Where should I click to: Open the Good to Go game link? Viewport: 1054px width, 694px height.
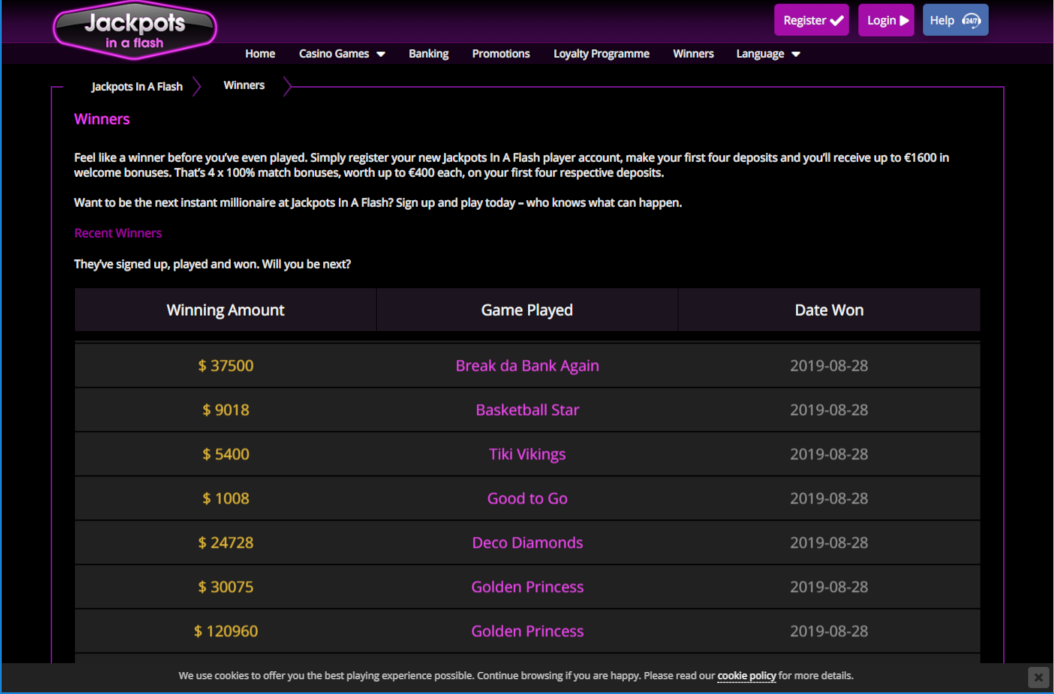527,498
